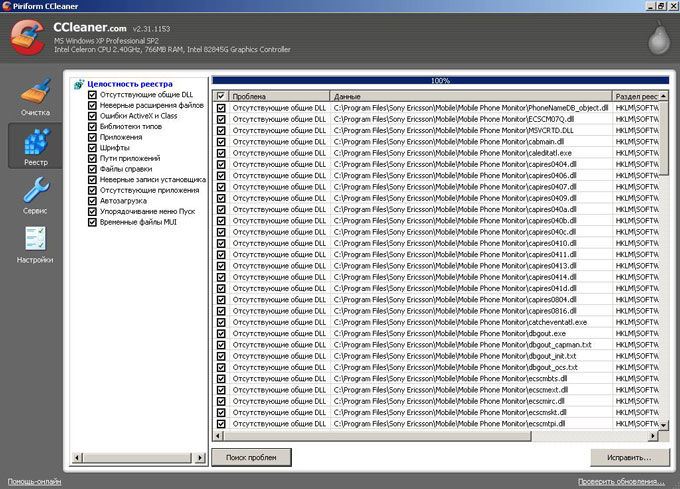680x489 pixels.
Task: Select path ending ecscmext.dll
Action: pyautogui.click(x=451, y=390)
